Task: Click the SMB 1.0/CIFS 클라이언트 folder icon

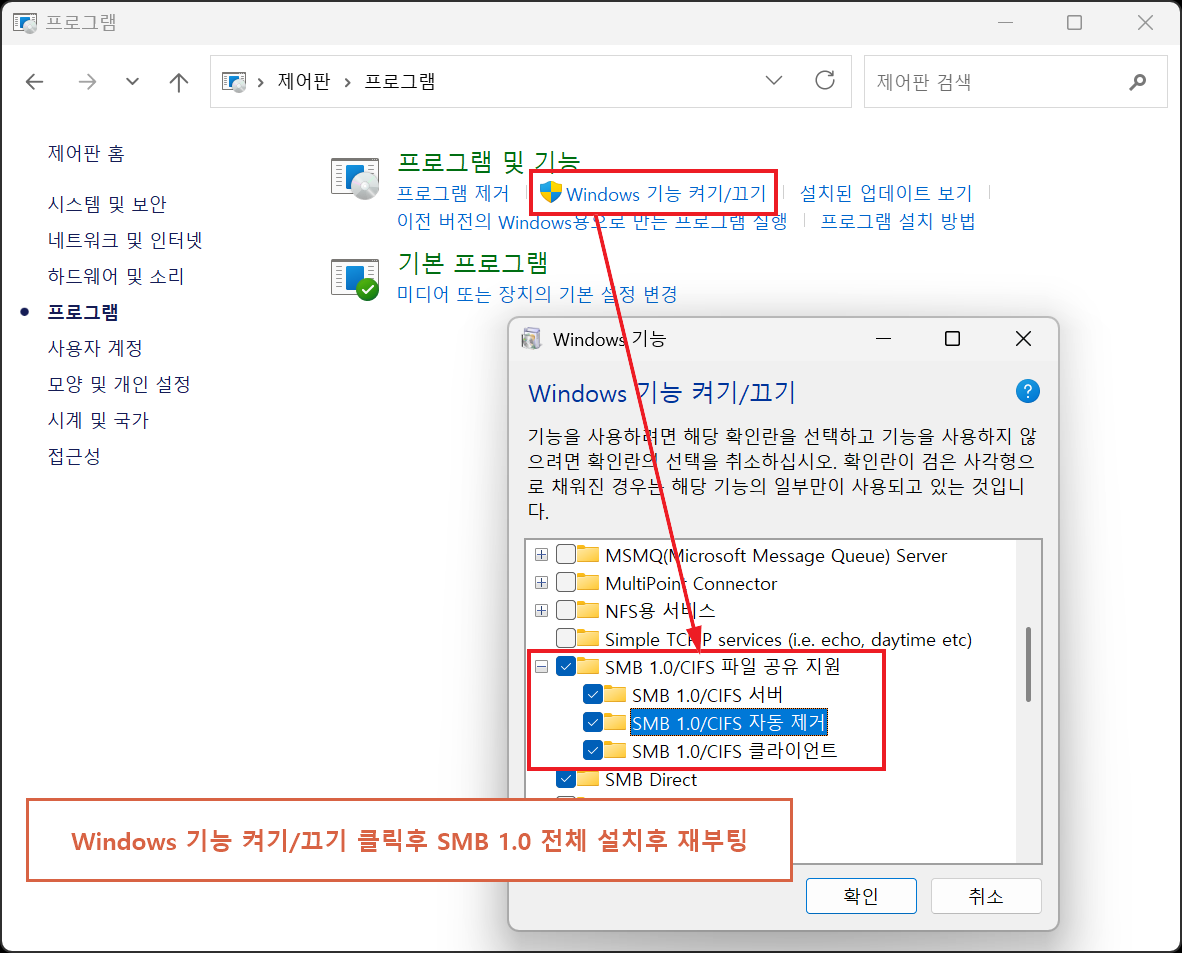Action: click(615, 751)
